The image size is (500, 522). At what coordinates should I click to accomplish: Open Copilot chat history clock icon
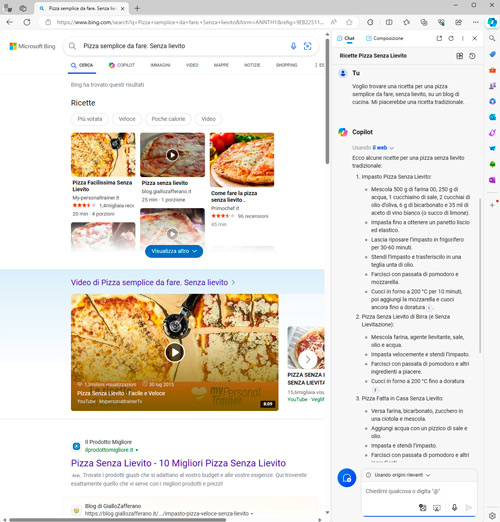[x=472, y=56]
